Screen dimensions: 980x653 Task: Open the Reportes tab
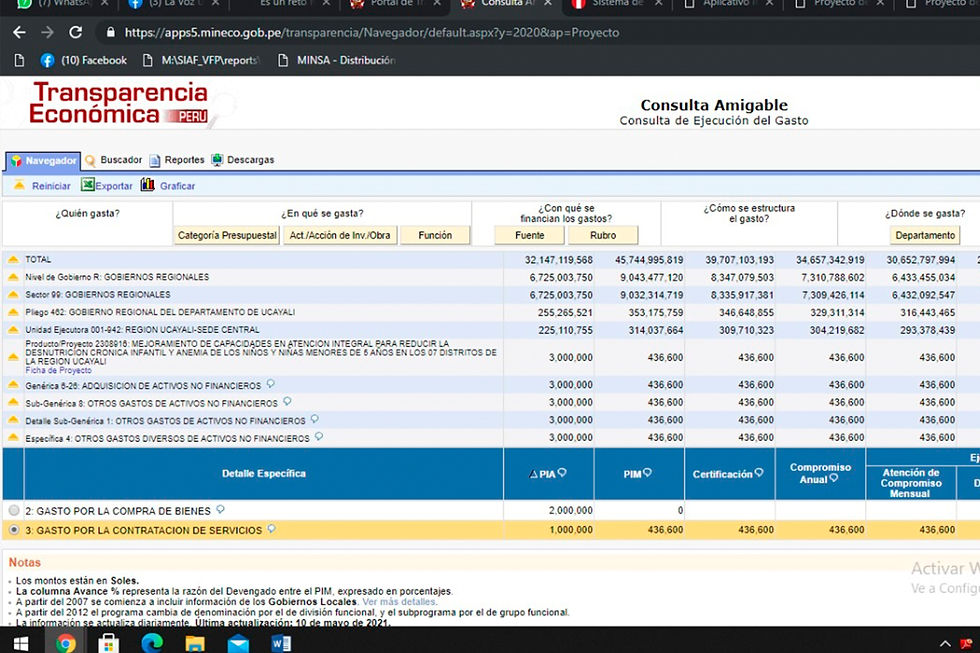point(176,160)
